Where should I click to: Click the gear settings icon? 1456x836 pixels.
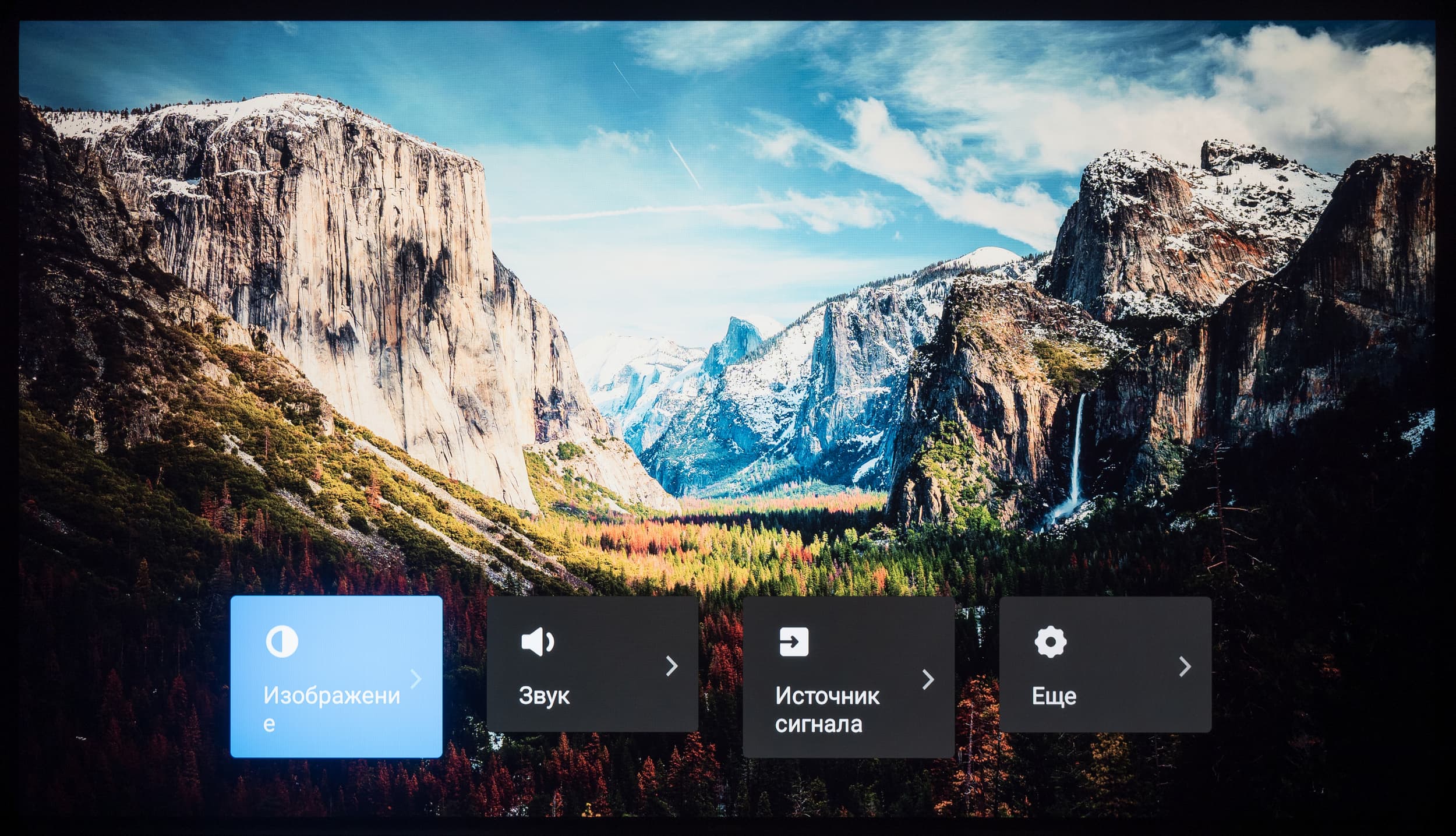pos(1050,641)
